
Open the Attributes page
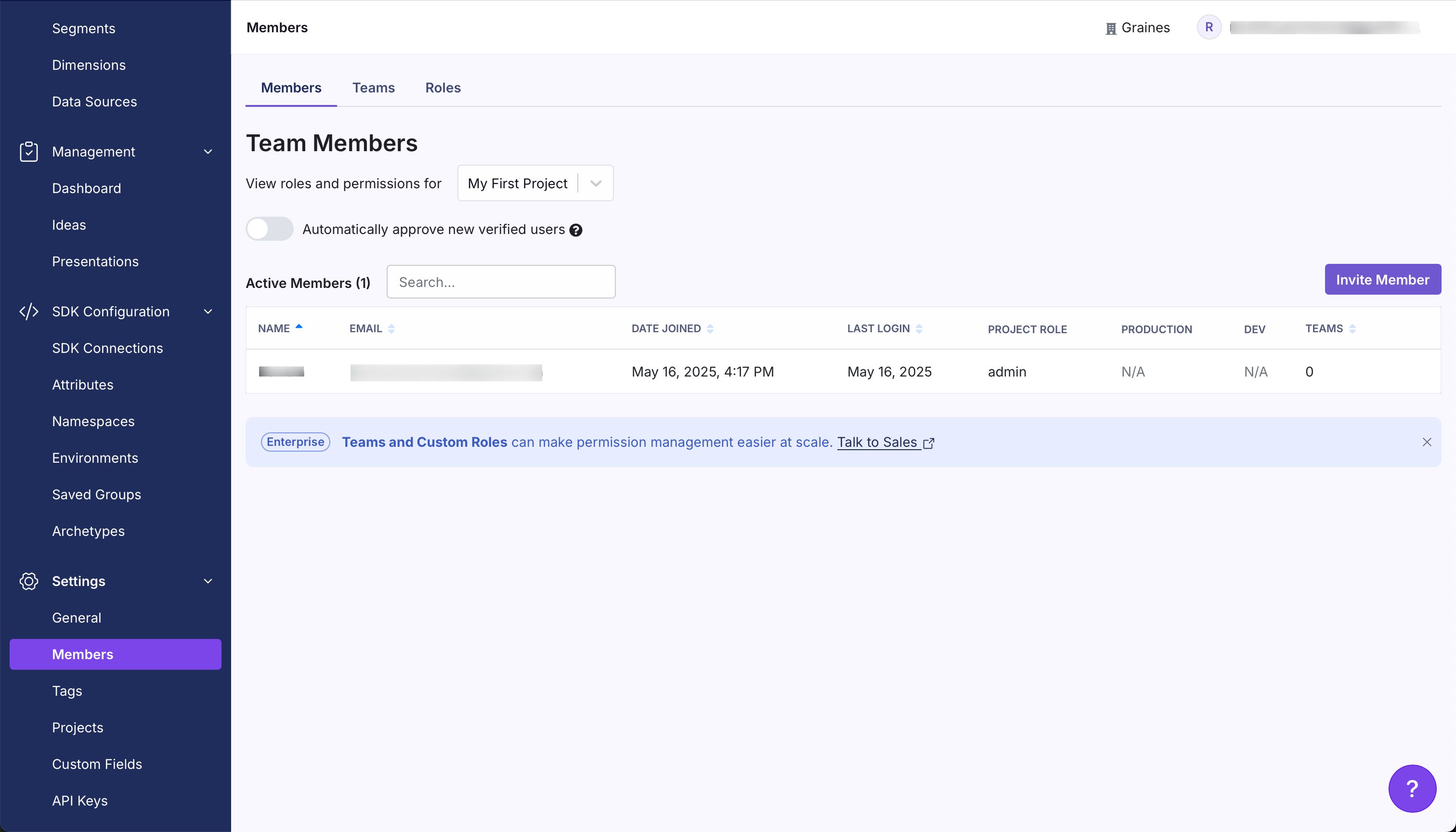(x=82, y=385)
